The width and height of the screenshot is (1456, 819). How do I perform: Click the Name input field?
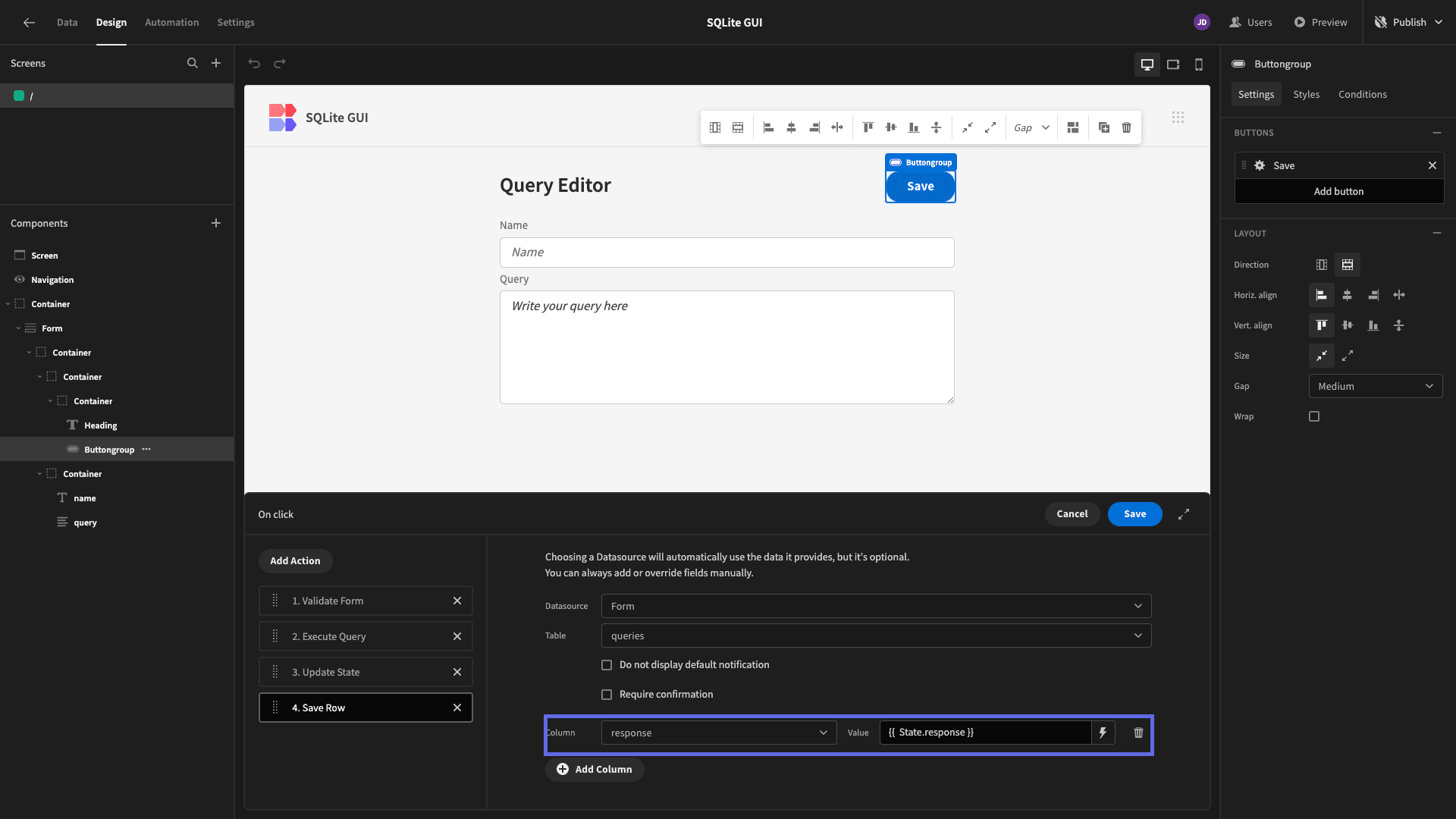(726, 253)
